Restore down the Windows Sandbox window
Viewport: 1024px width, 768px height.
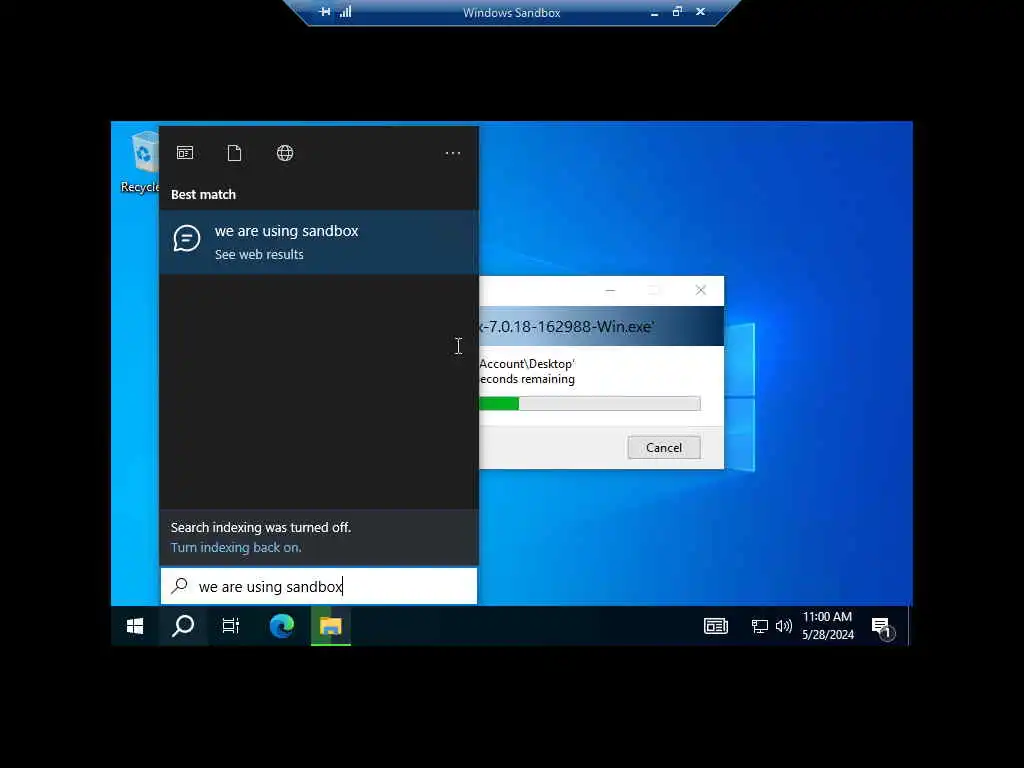tap(677, 12)
